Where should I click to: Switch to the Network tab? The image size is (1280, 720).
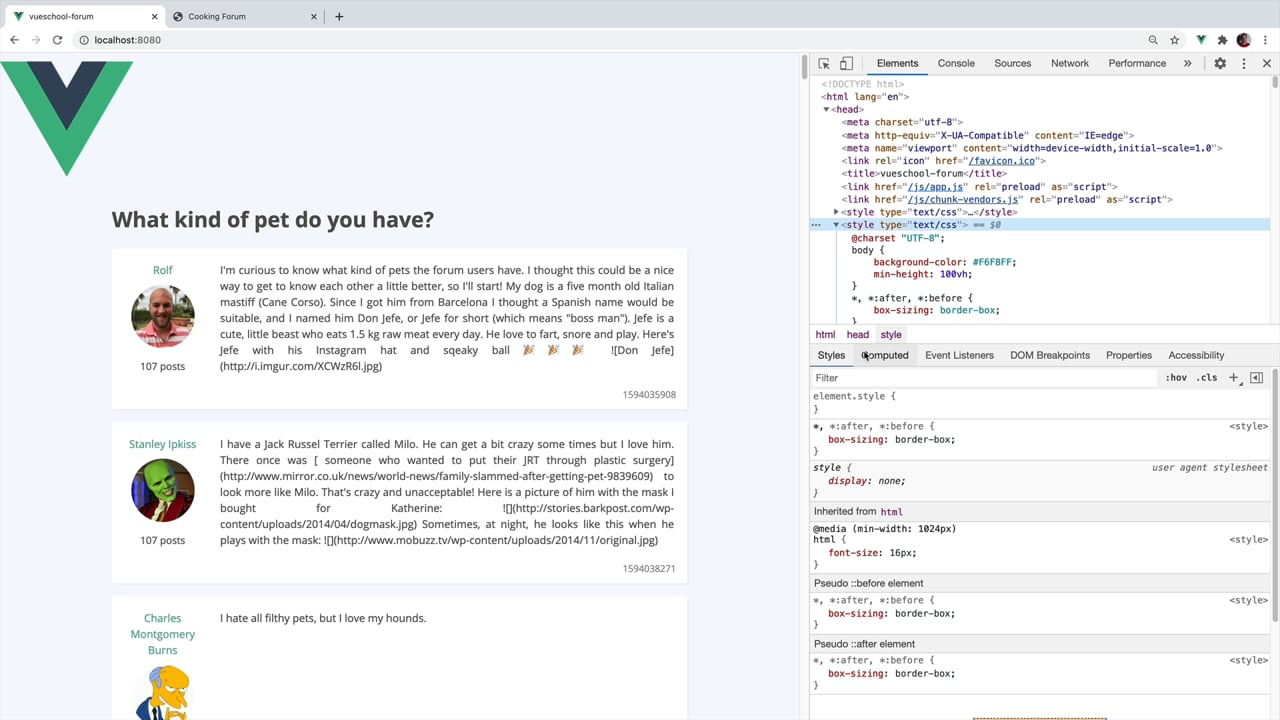click(1070, 63)
